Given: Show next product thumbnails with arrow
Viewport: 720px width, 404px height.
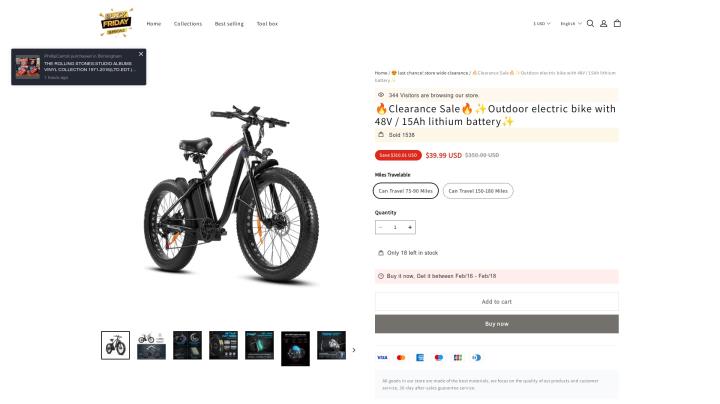Looking at the screenshot, I should pyautogui.click(x=353, y=350).
